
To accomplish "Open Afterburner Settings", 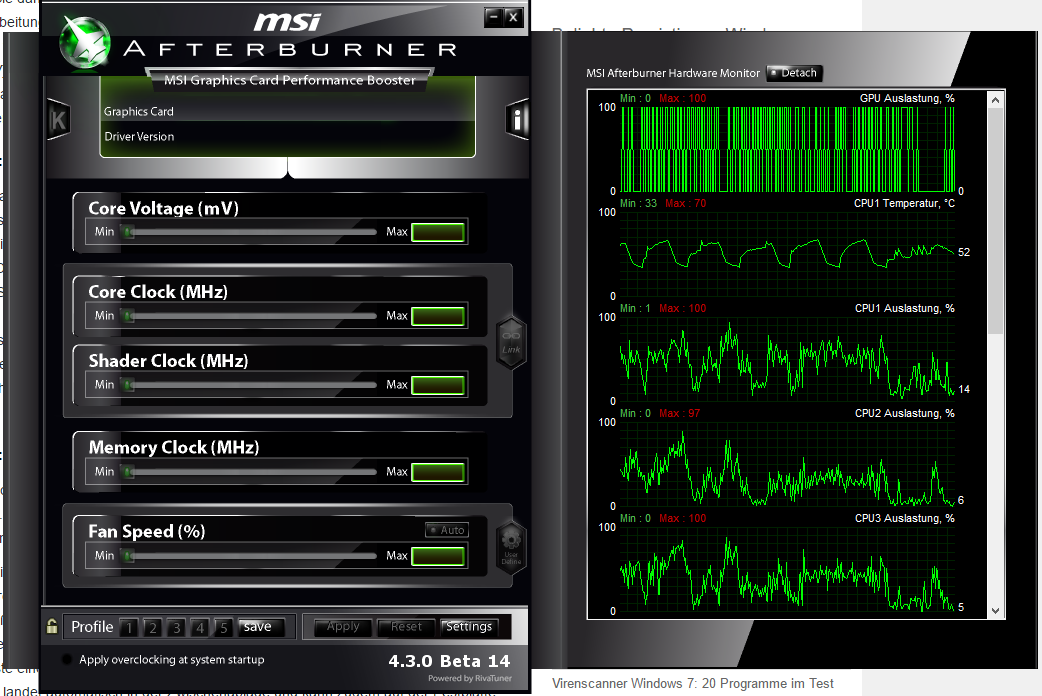I will point(469,627).
